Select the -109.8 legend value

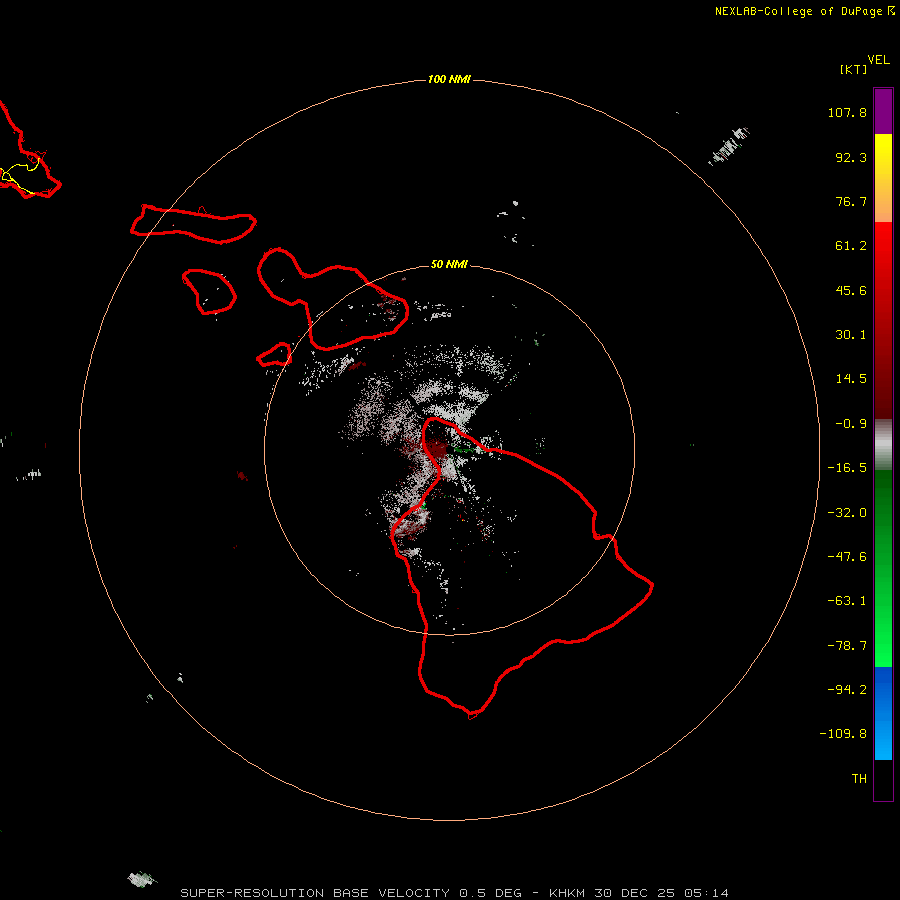tap(843, 734)
